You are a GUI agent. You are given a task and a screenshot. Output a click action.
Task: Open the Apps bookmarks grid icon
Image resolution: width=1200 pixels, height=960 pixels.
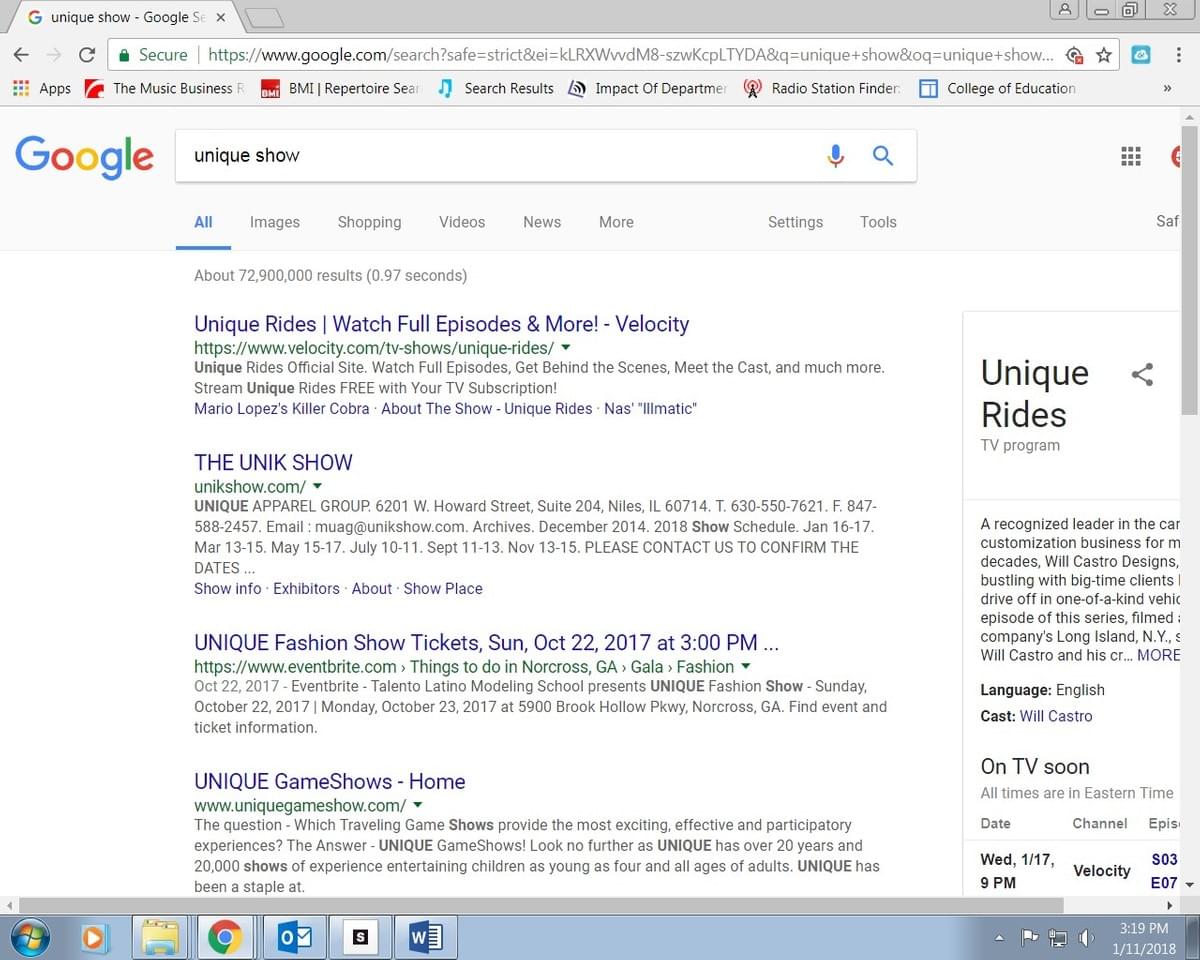[21, 88]
